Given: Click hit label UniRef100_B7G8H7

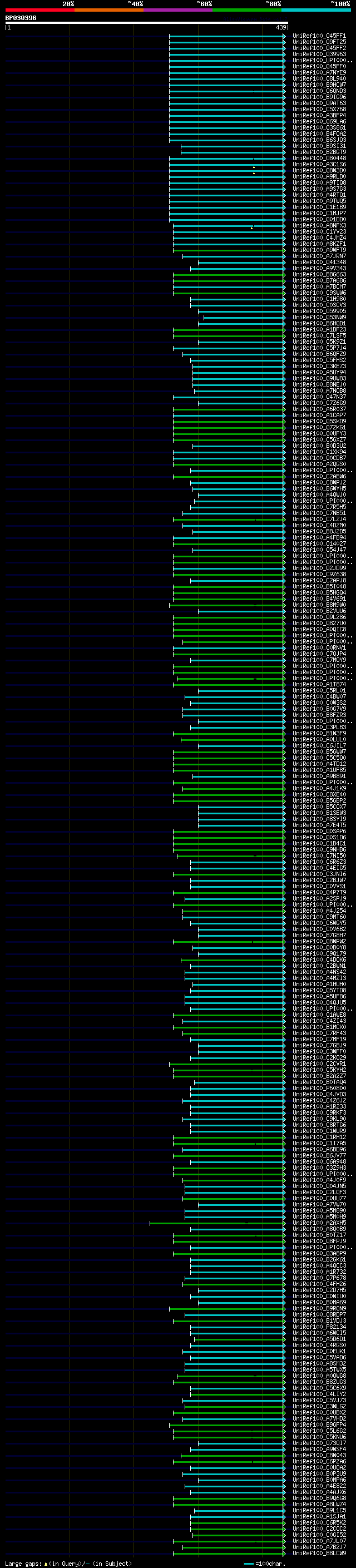Looking at the screenshot, I should (319, 935).
